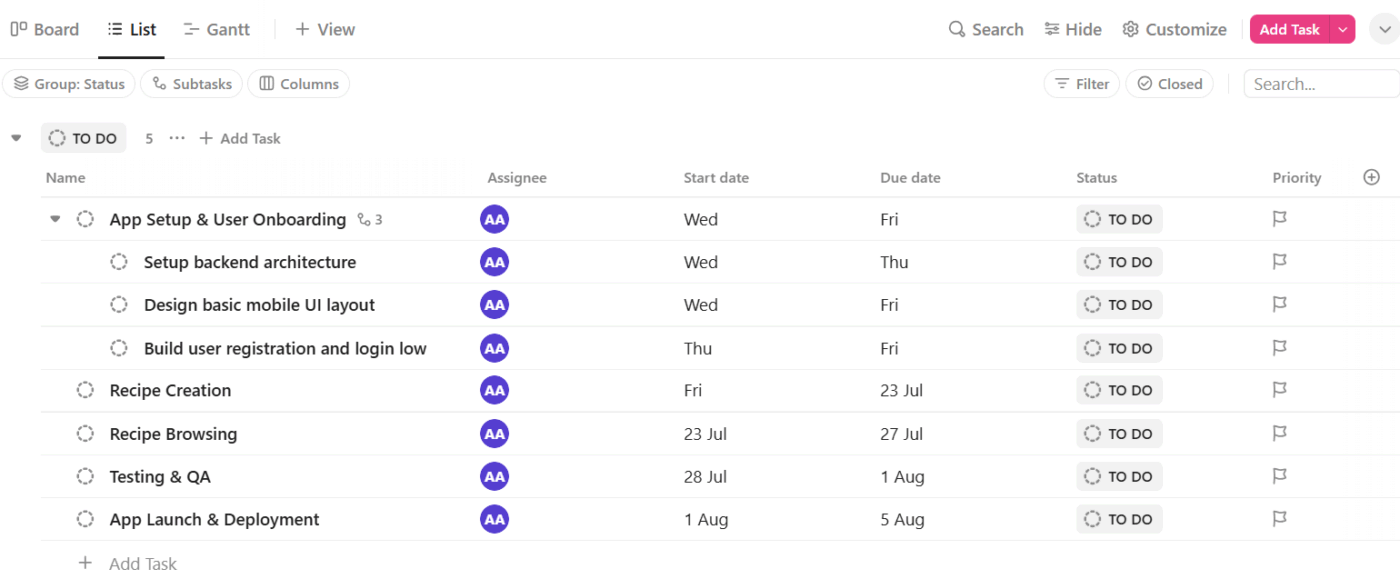The height and width of the screenshot is (579, 1400).
Task: Switch to the Gantt view tab
Action: pos(217,30)
